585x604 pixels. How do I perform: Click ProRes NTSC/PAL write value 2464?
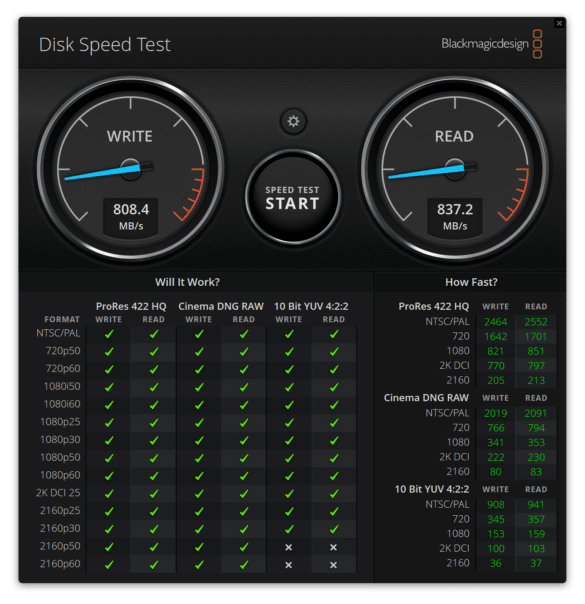496,322
